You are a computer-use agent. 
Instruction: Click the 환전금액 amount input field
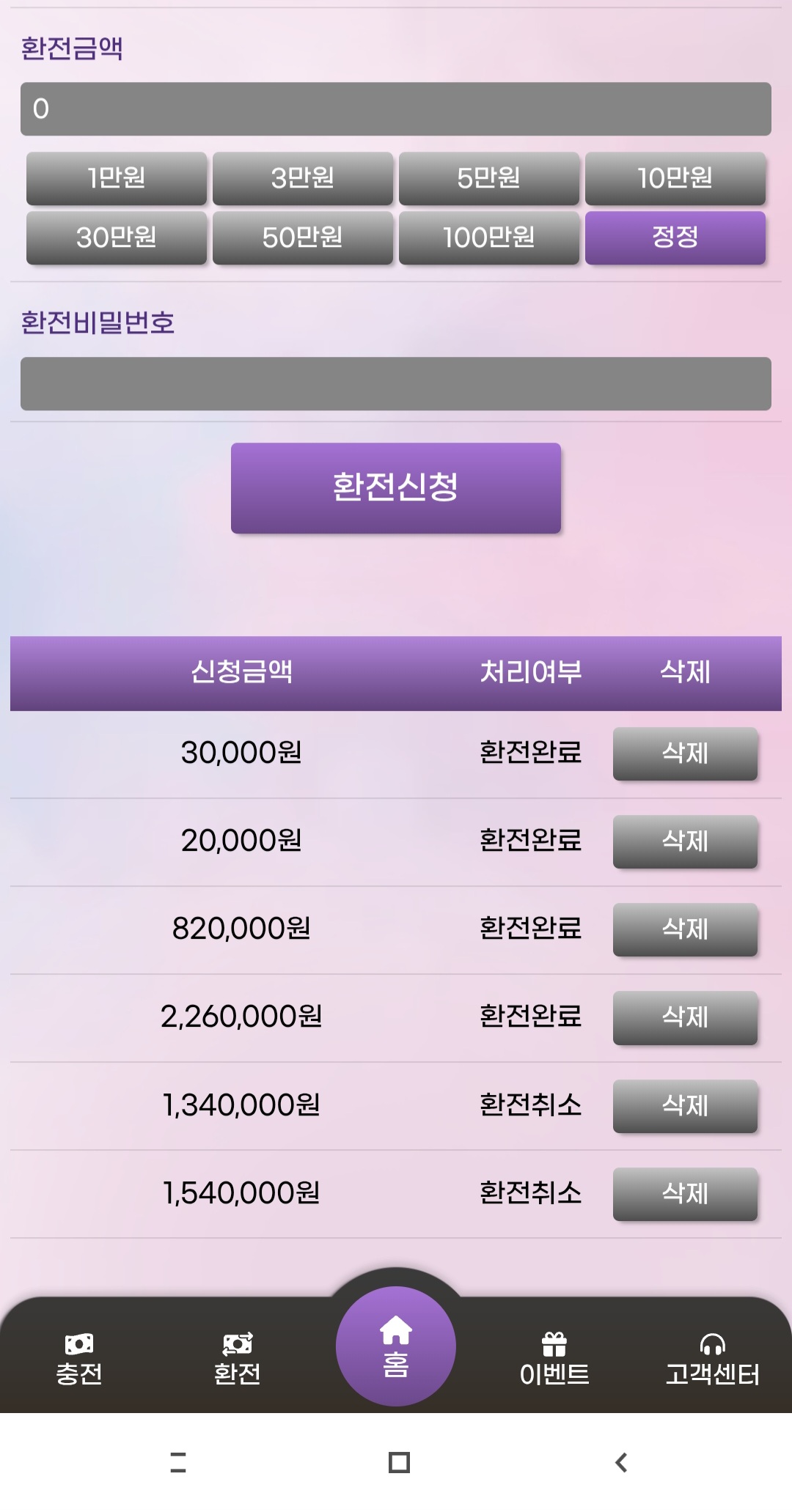396,109
